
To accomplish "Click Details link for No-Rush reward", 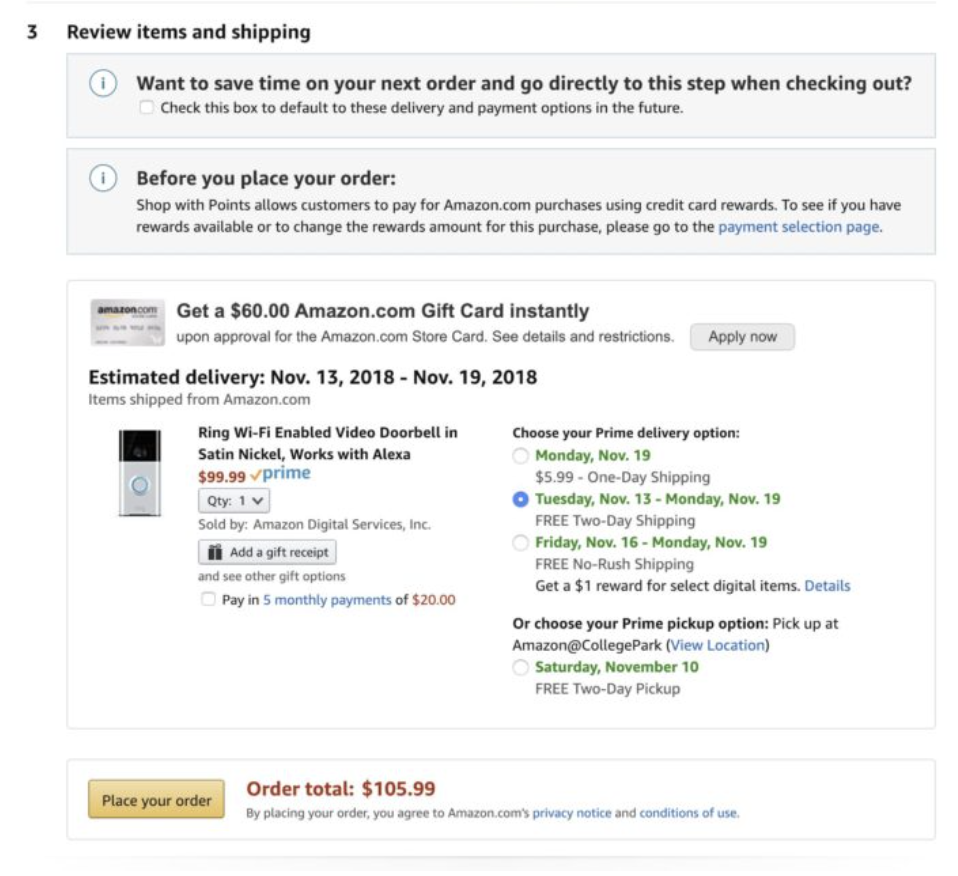I will (x=827, y=585).
